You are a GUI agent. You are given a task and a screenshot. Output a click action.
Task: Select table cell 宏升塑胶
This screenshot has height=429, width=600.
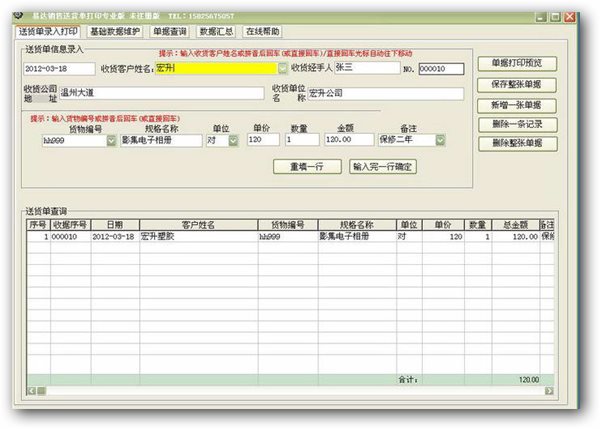click(199, 237)
